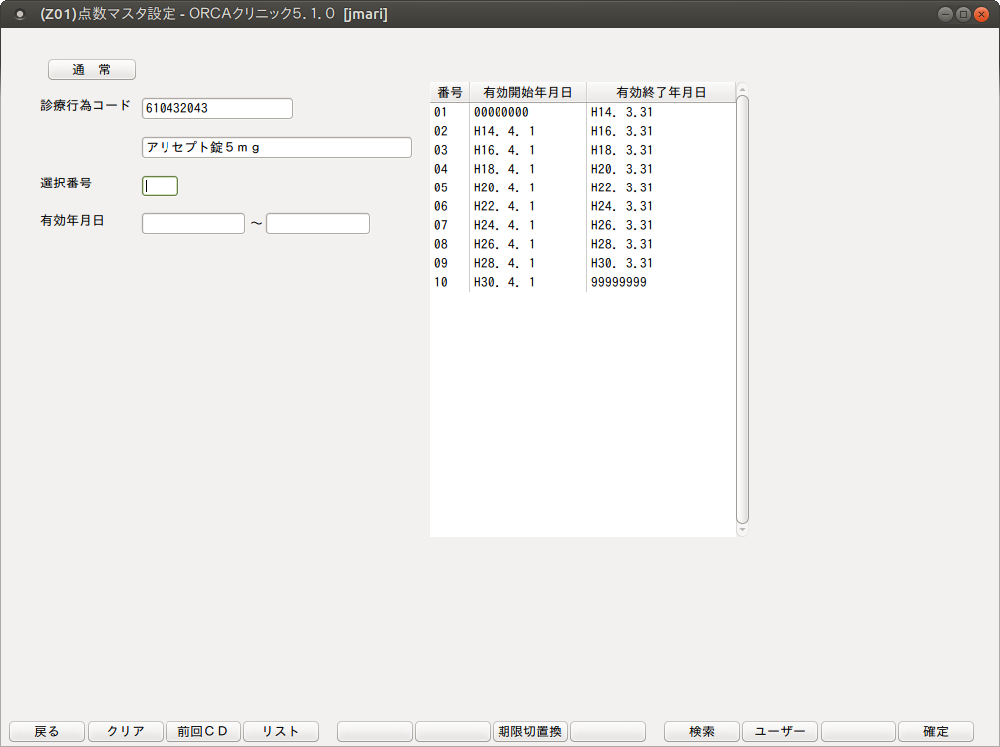The height and width of the screenshot is (747, 1000).
Task: Click the アリセプト錠5mg name field
Action: point(277,147)
